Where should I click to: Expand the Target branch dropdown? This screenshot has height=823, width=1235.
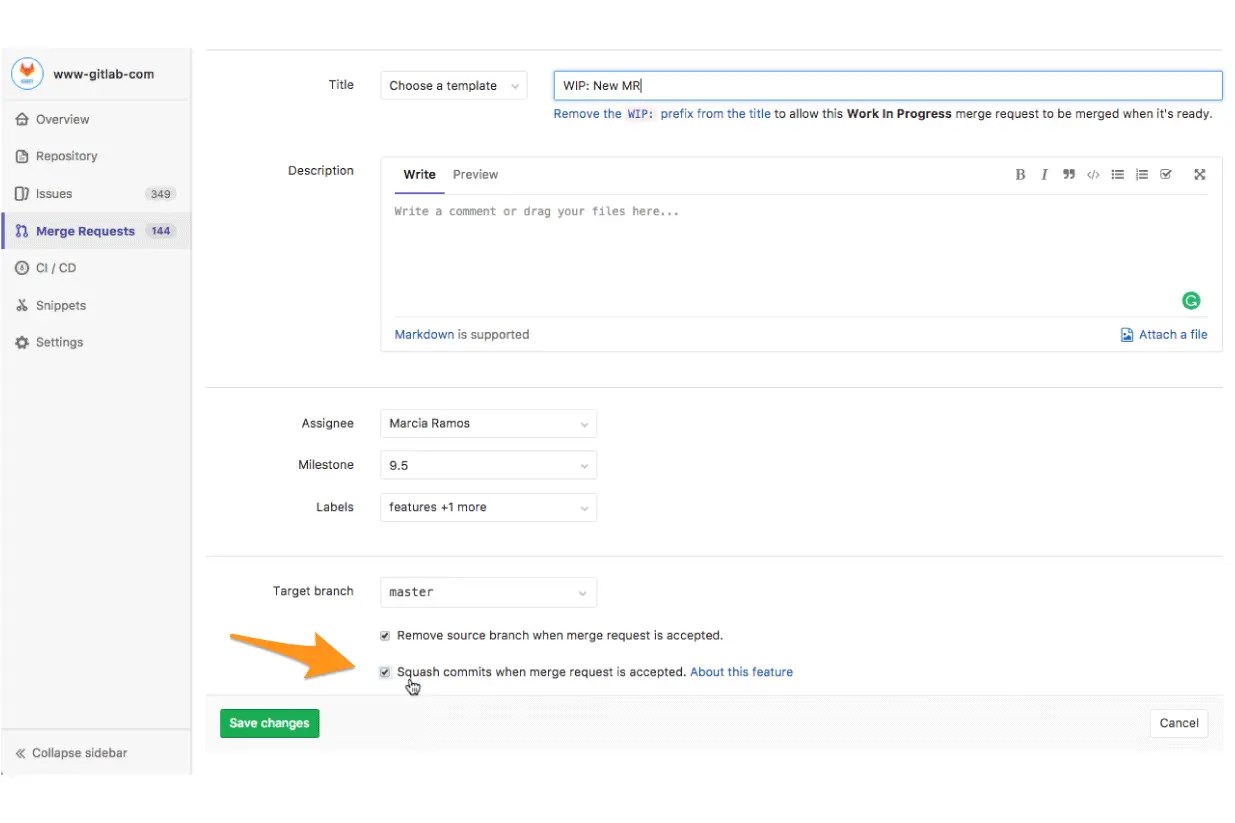[x=488, y=592]
